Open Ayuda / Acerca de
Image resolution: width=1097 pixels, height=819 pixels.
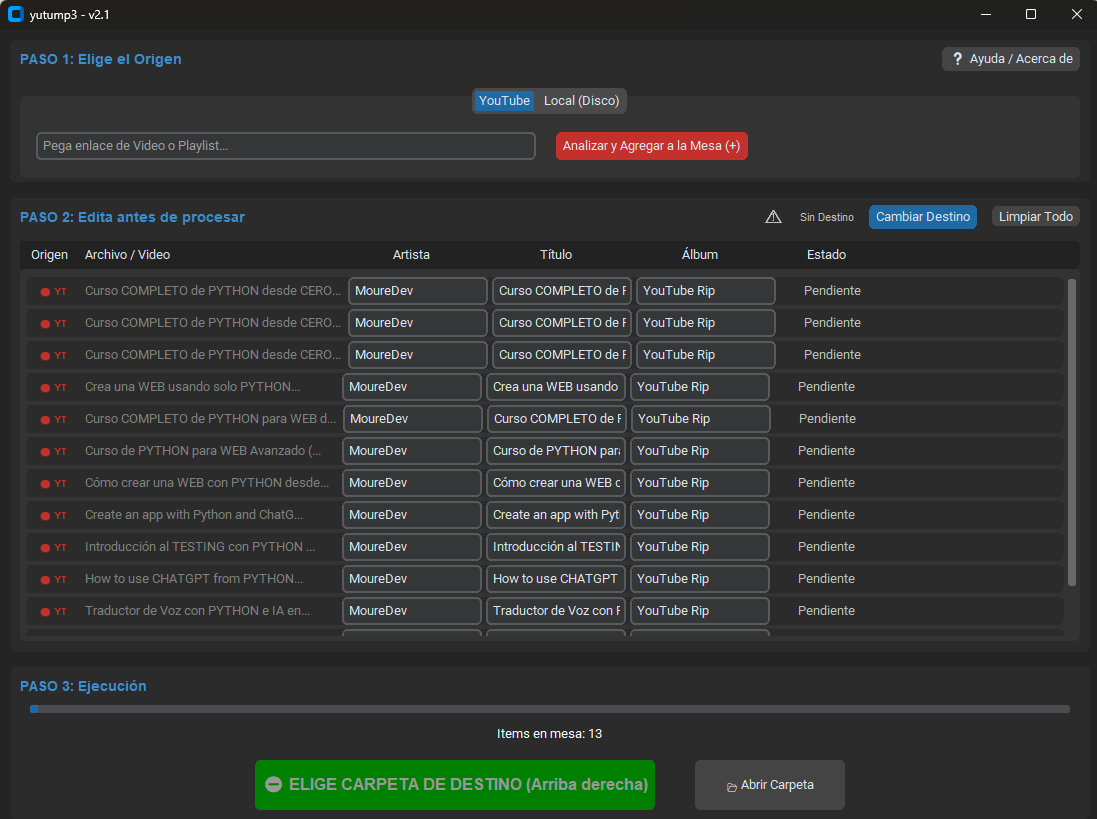(1010, 59)
